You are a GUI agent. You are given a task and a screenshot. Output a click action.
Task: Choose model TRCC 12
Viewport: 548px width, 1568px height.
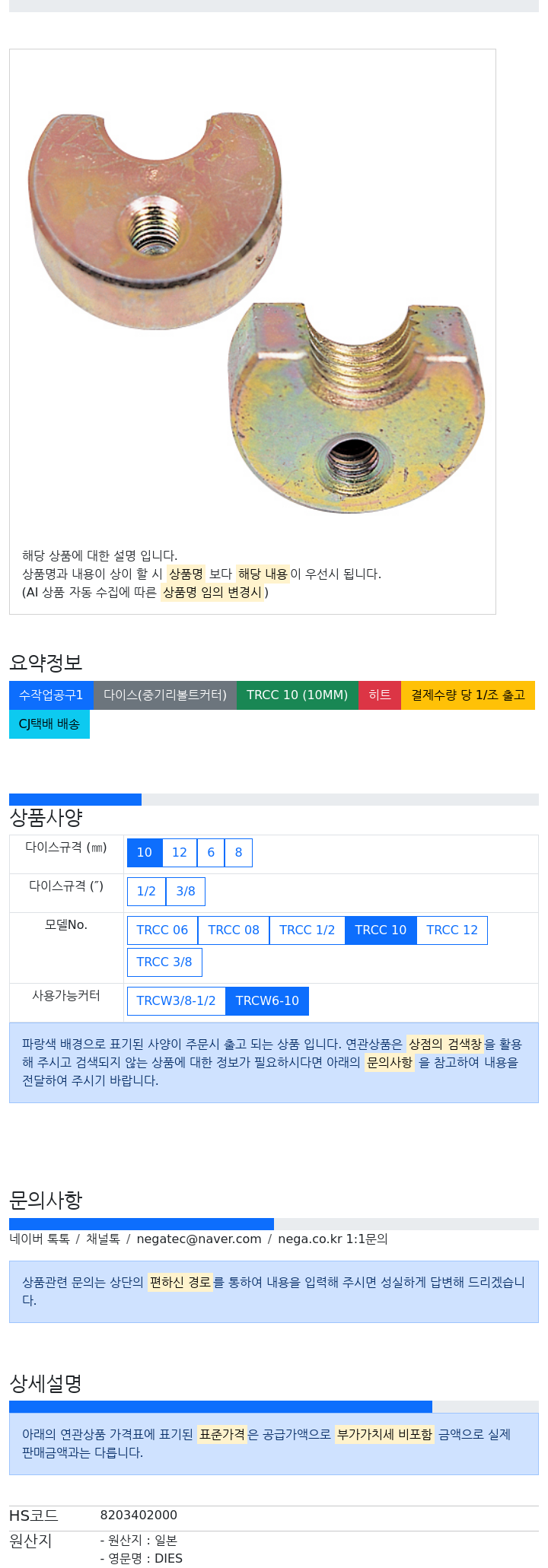click(452, 930)
